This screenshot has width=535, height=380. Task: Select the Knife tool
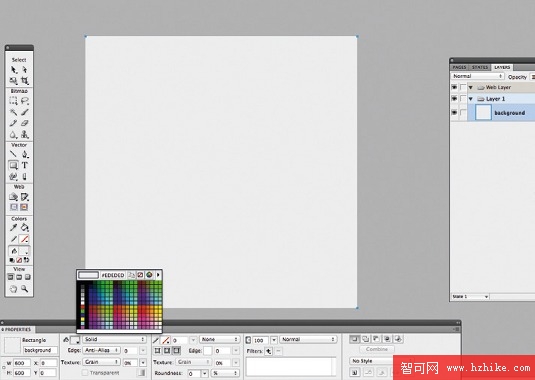point(25,176)
